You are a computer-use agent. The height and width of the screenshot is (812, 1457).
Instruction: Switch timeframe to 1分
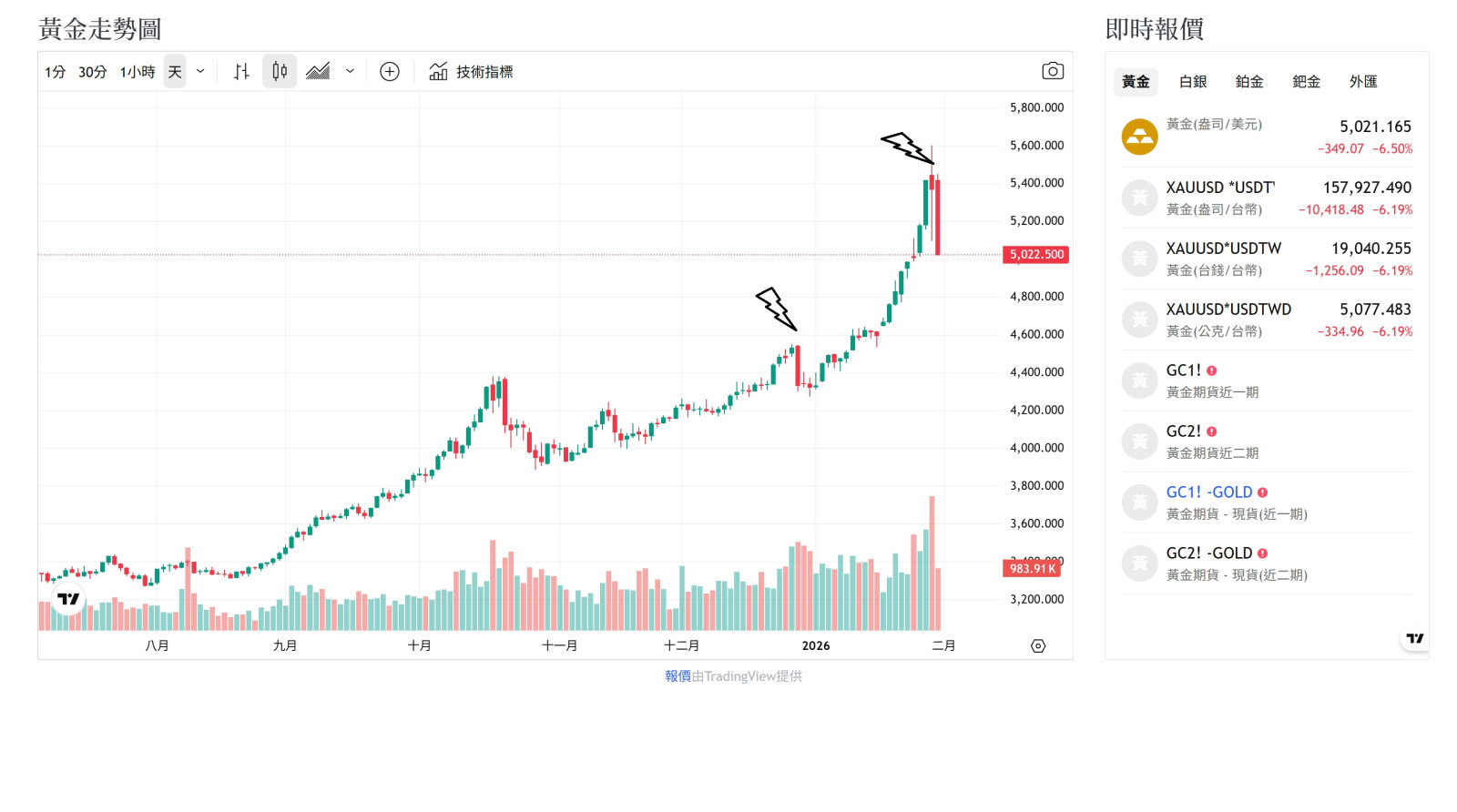54,70
